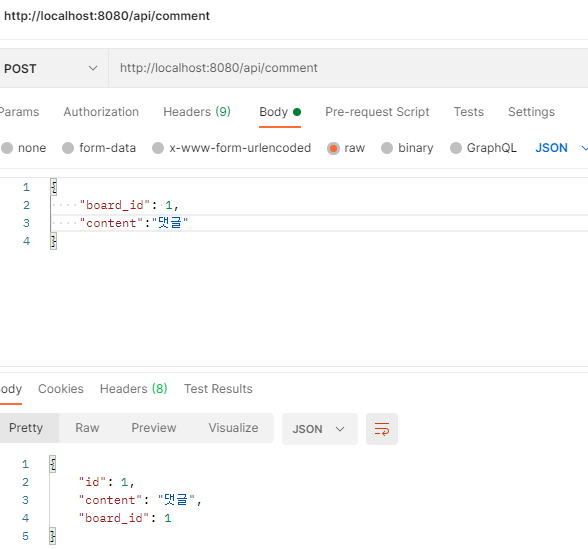Open the Headers (9) request tab
Viewport: 588px width, 549px height.
click(x=197, y=112)
